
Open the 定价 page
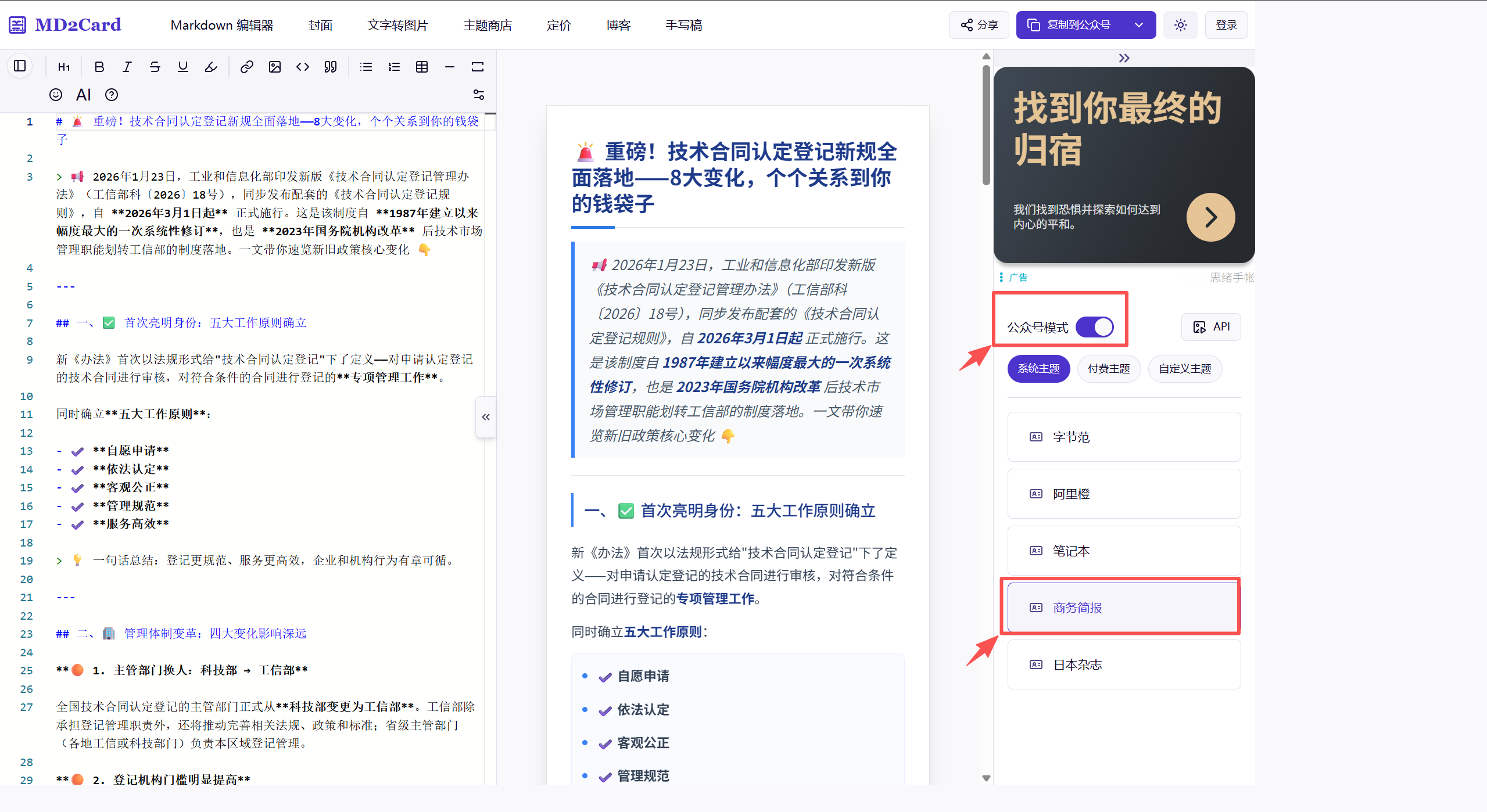coord(559,25)
